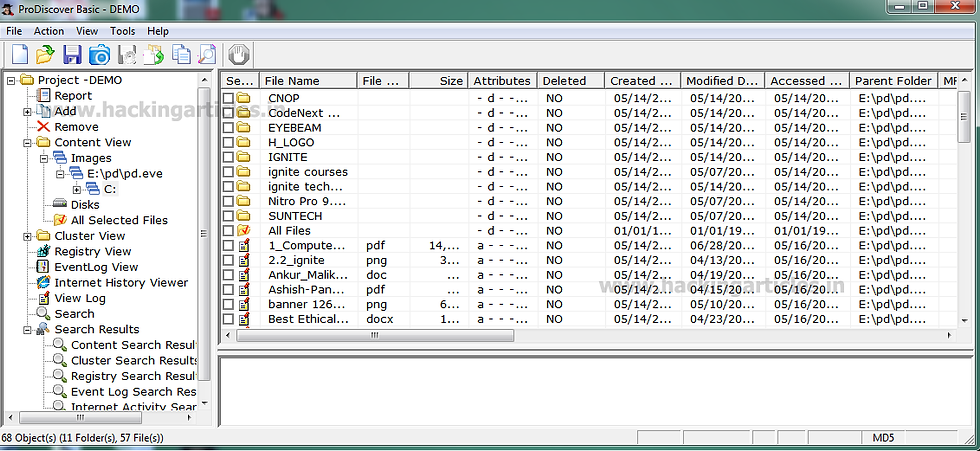Tick the checkbox for Best Ethical docx file
This screenshot has height=451, width=980.
coord(228,319)
